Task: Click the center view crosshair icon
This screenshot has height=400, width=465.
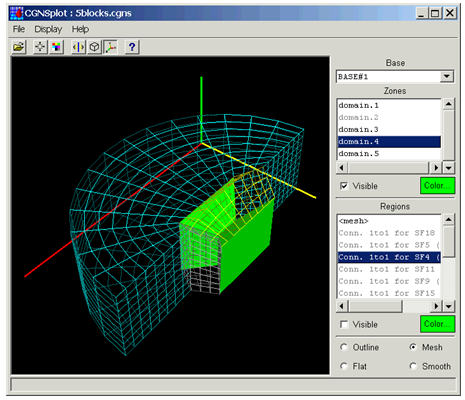Action: tap(40, 47)
